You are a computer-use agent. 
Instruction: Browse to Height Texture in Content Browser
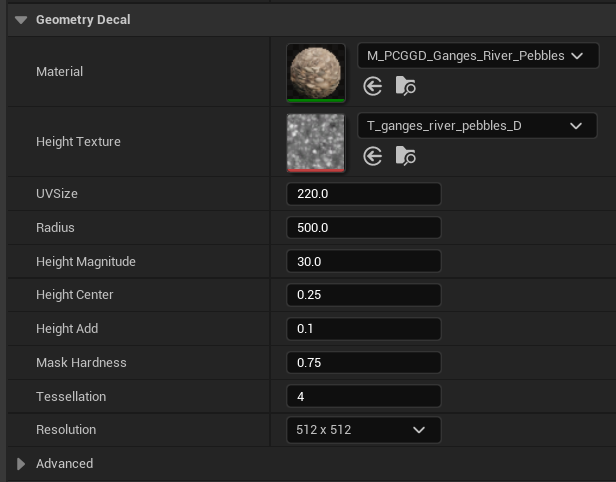point(405,156)
